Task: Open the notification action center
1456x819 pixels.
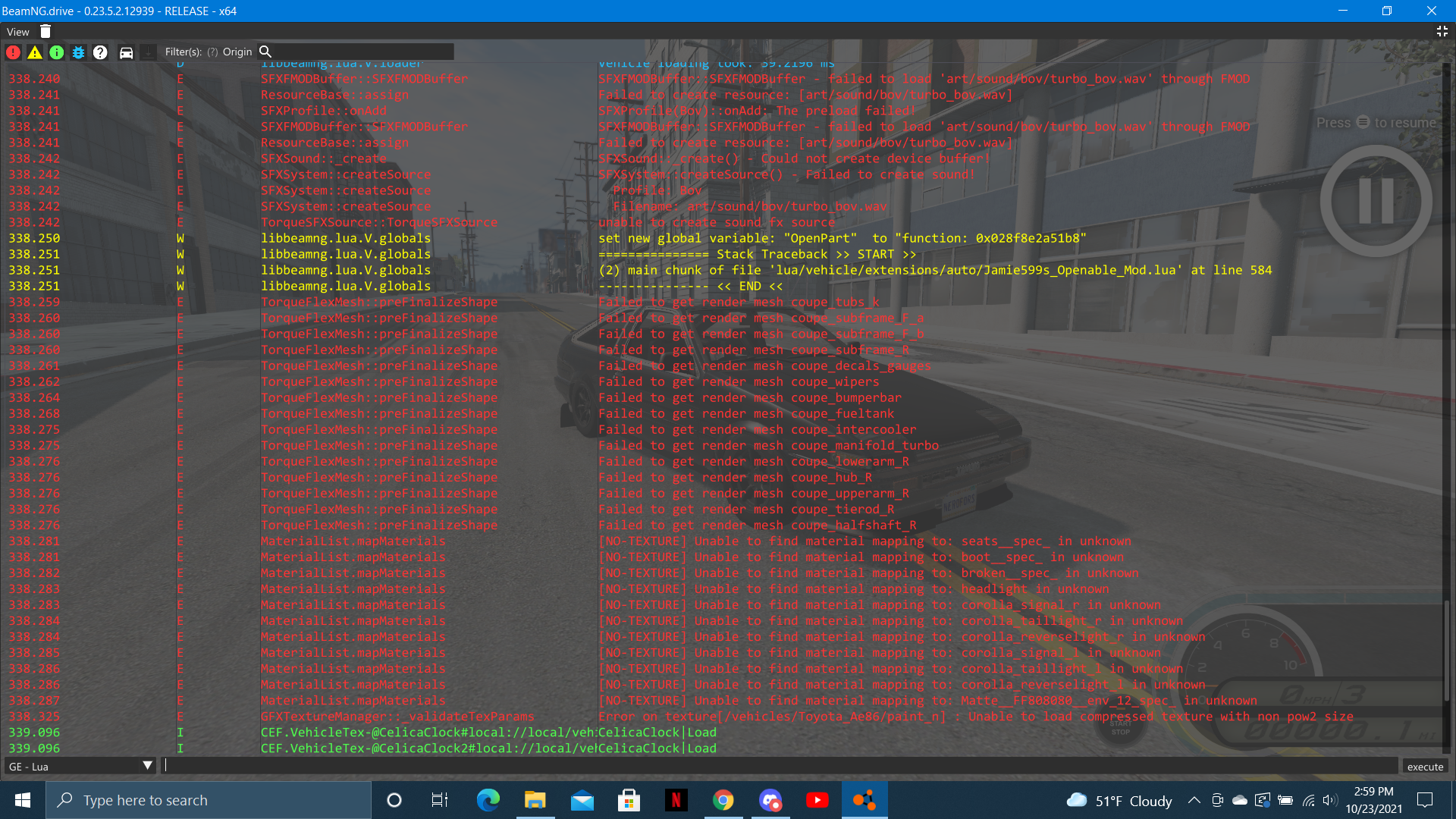Action: point(1425,800)
